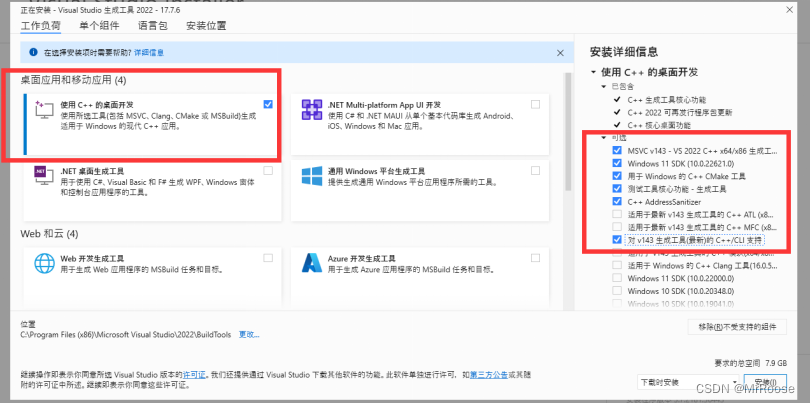Image resolution: width=810 pixels, height=403 pixels.
Task: Open the 详细信息 link in the banner
Action: click(x=149, y=53)
